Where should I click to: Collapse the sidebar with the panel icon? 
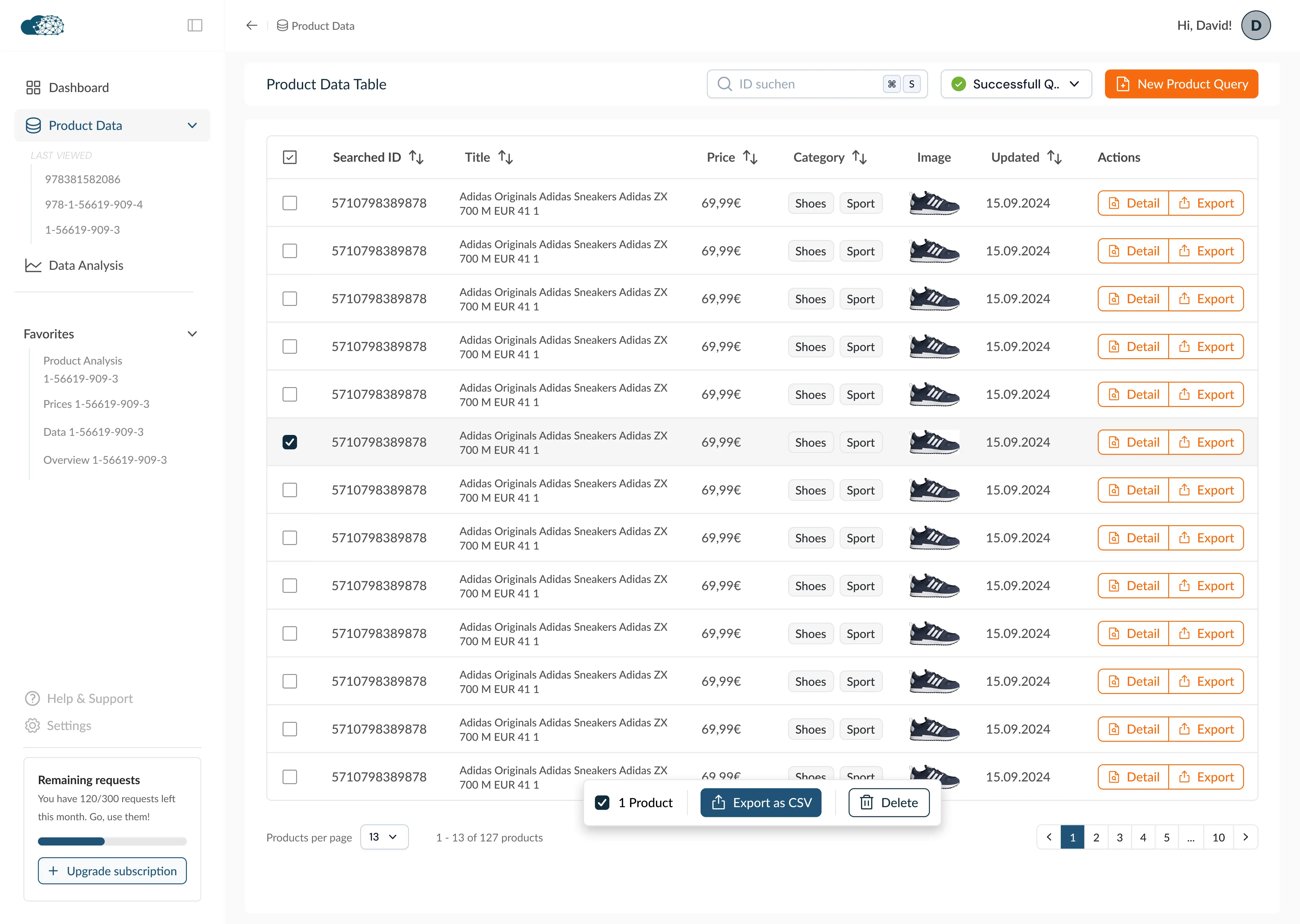195,26
